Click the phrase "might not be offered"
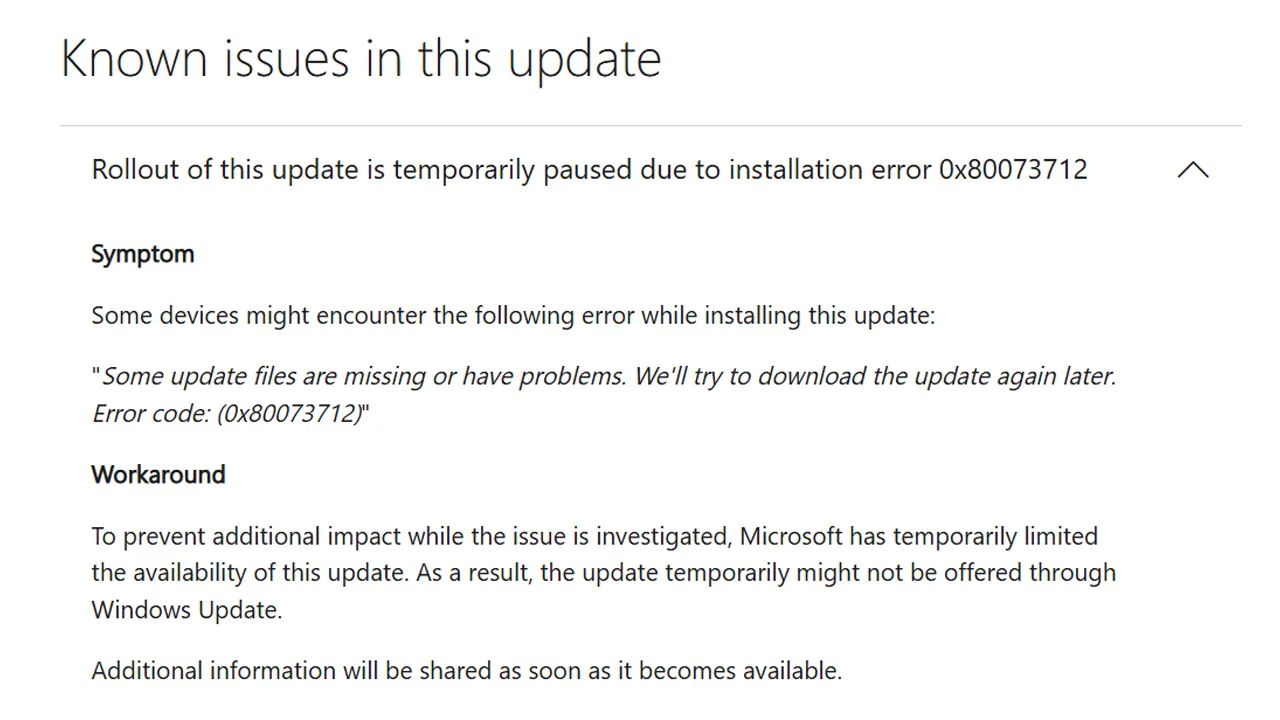The width and height of the screenshot is (1280, 720). (900, 572)
